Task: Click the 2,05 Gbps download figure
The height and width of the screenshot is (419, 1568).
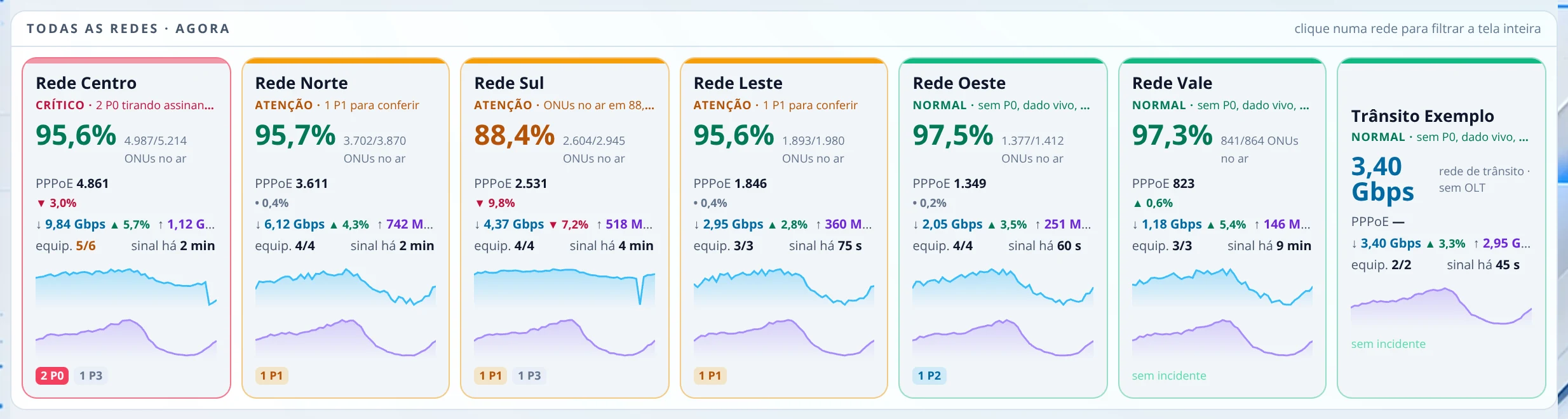Action: (x=947, y=224)
